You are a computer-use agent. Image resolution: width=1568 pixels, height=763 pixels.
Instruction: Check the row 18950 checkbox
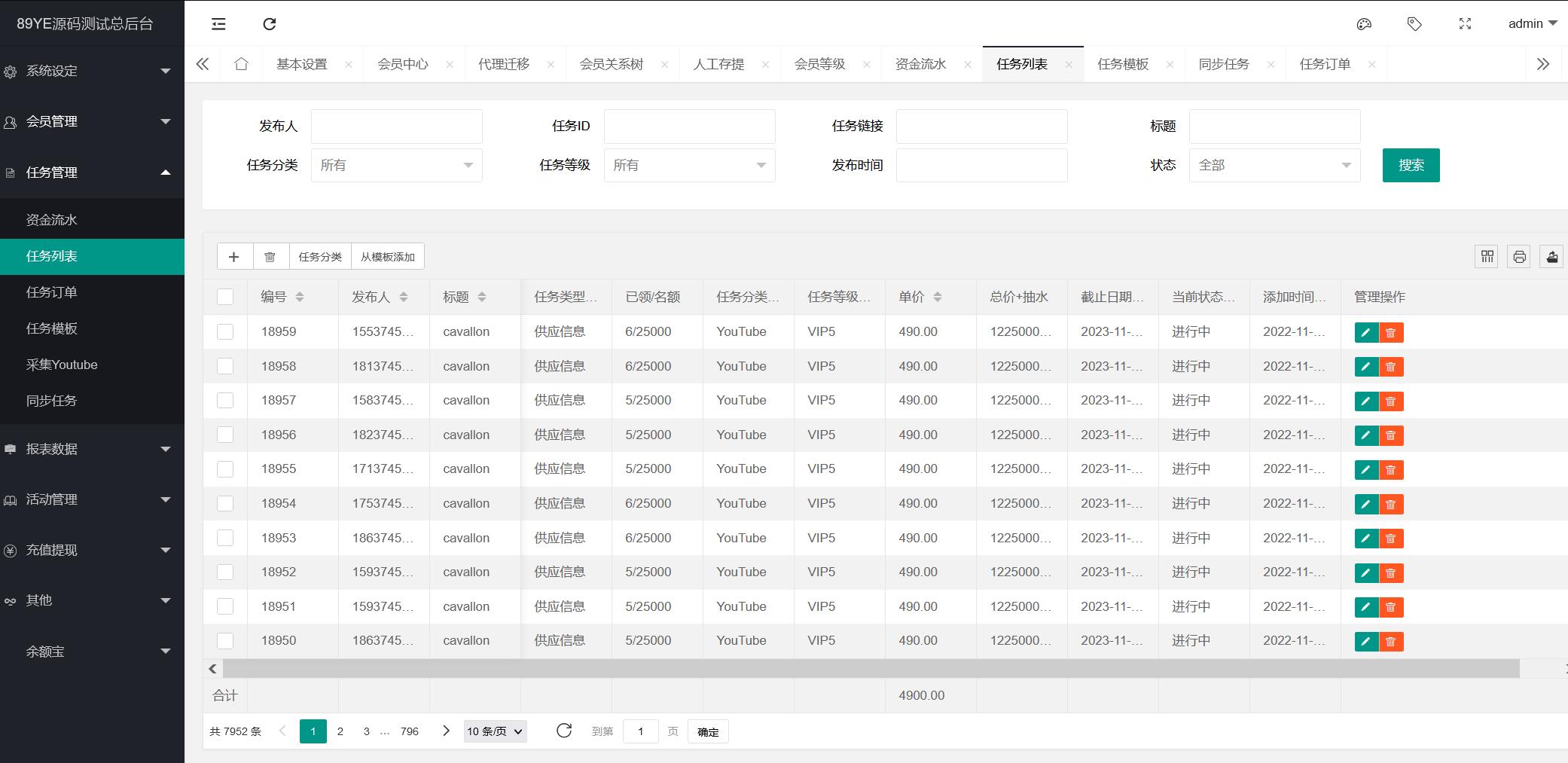225,641
